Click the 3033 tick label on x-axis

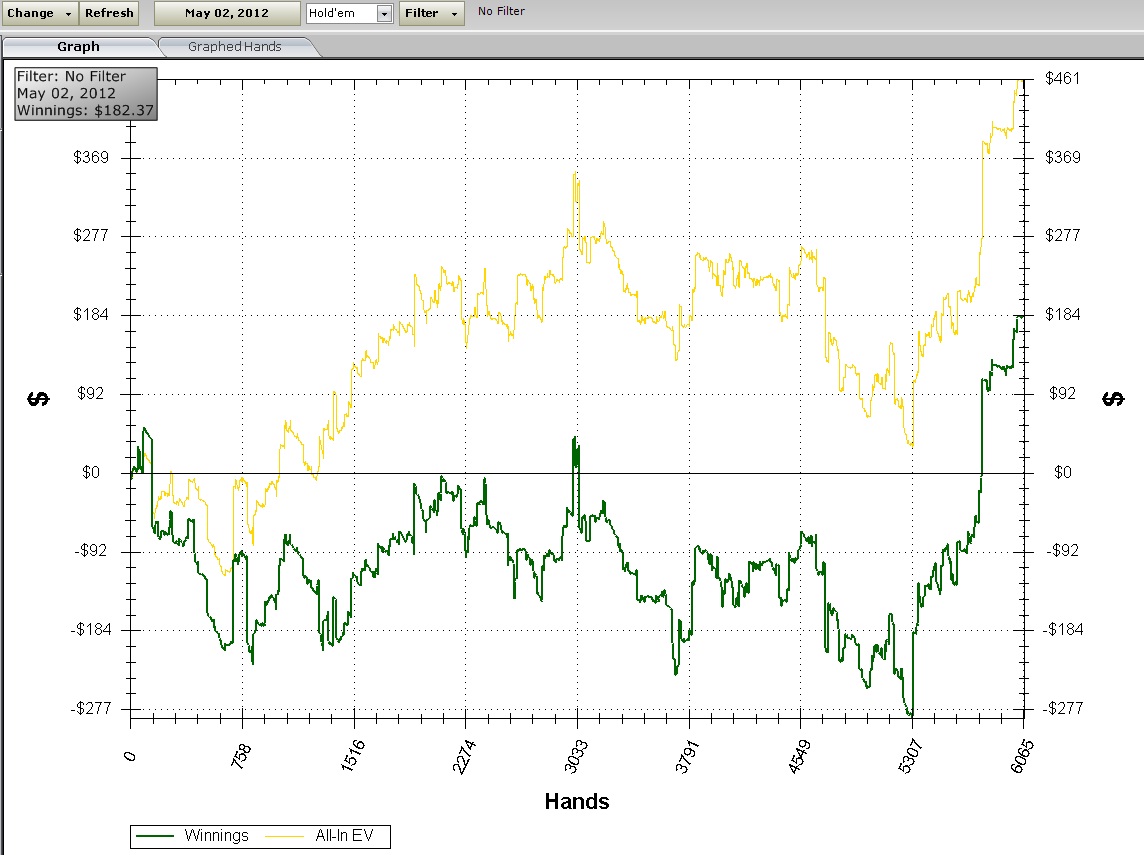tap(575, 749)
